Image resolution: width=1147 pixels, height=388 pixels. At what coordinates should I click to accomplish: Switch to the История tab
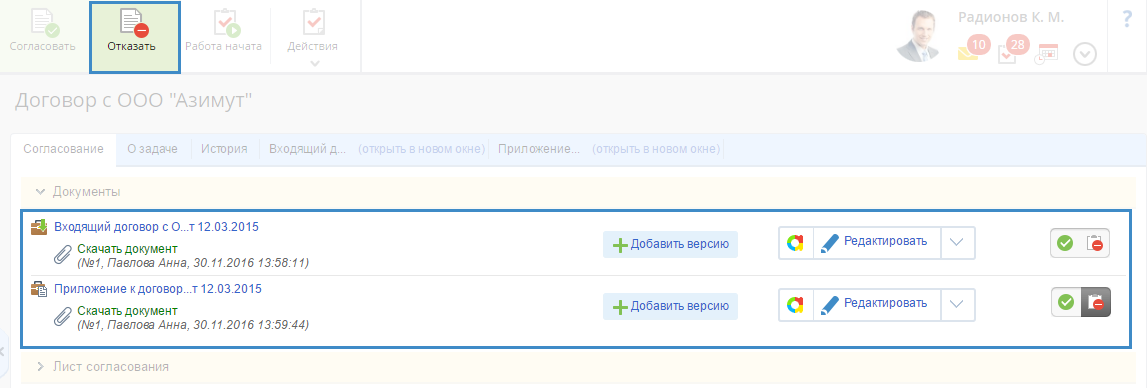coord(225,149)
